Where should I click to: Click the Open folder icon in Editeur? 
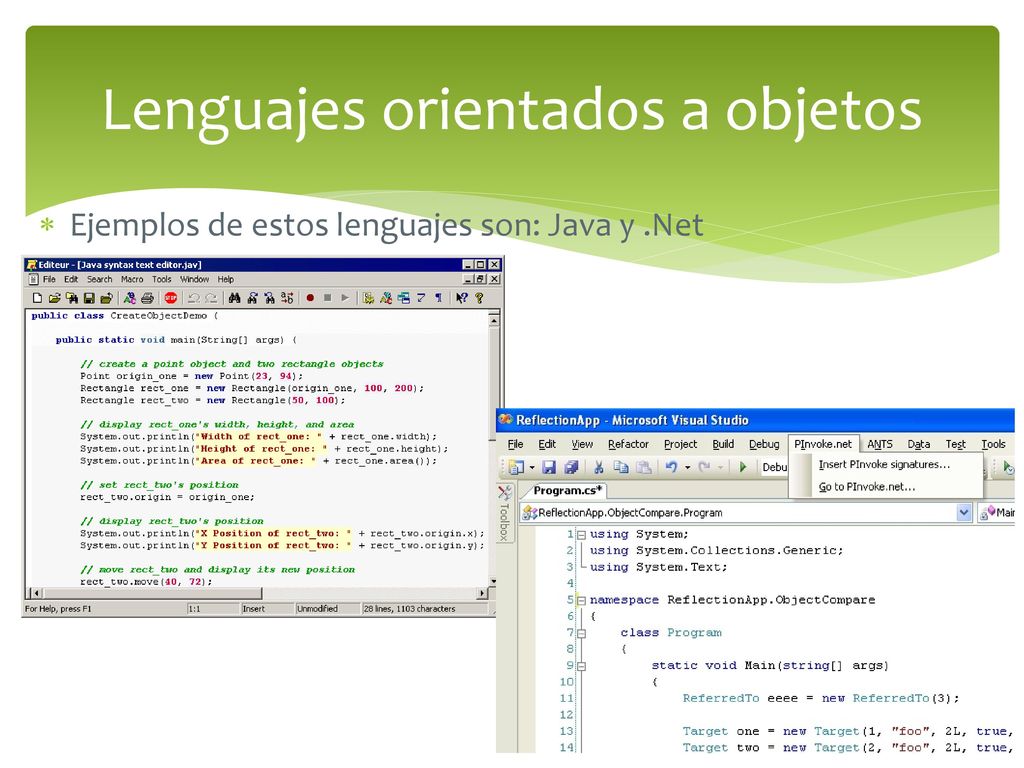55,298
